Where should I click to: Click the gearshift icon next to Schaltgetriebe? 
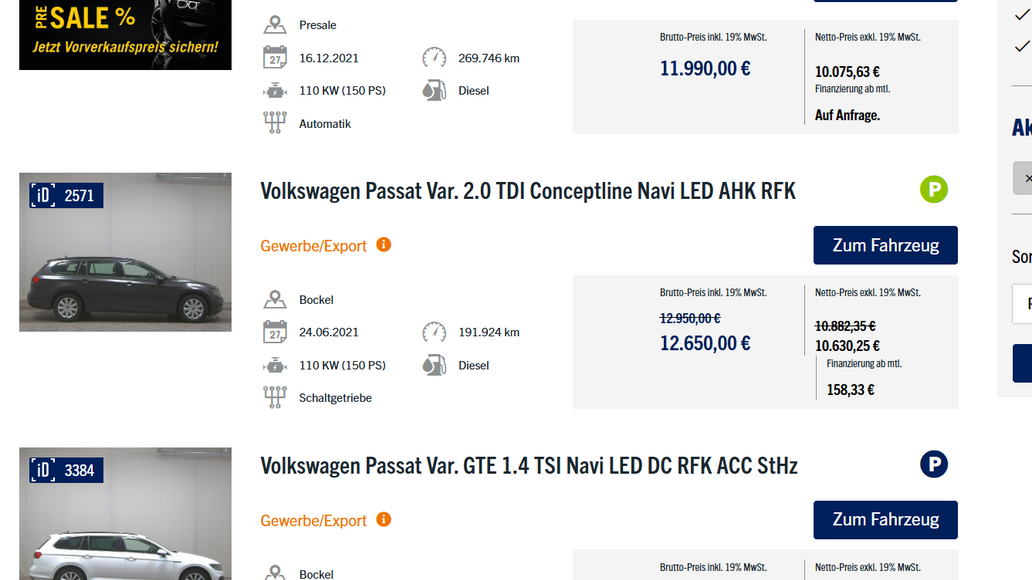[x=274, y=397]
